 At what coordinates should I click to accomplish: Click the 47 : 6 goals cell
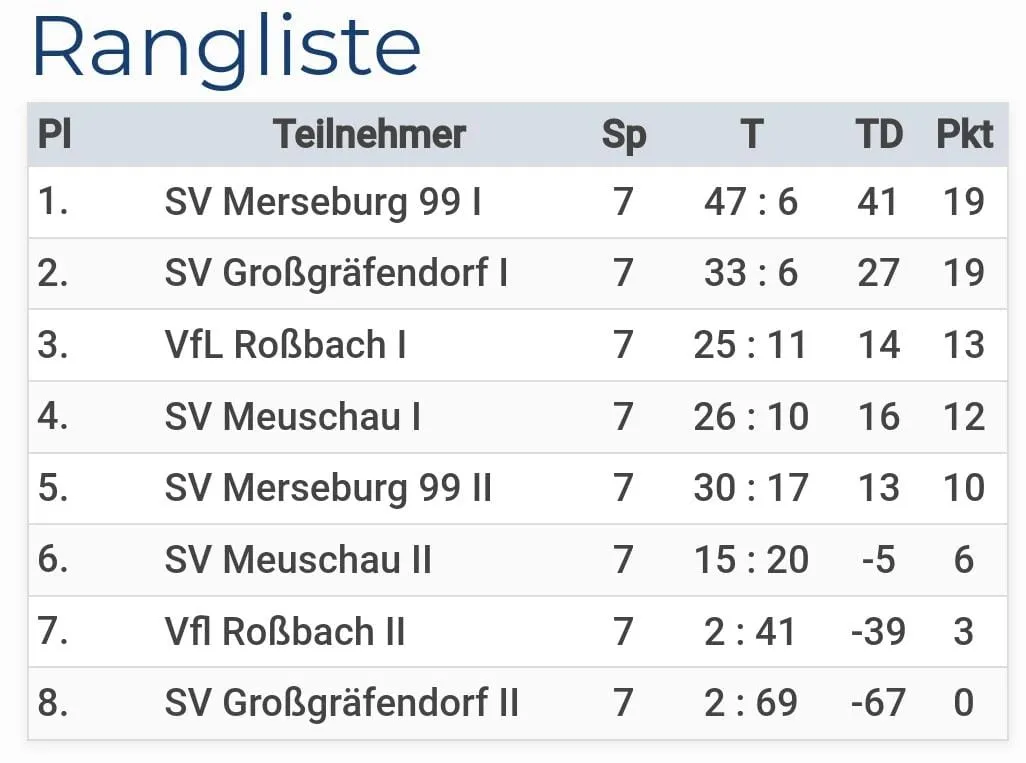pos(751,202)
